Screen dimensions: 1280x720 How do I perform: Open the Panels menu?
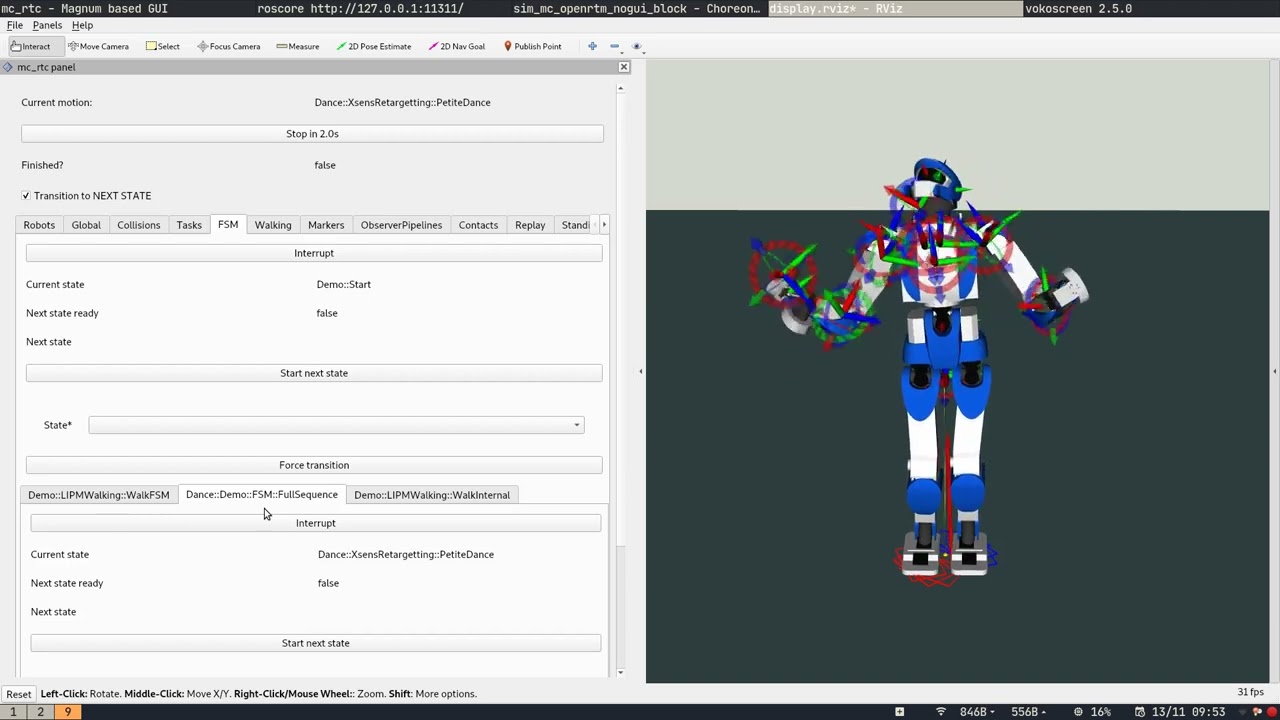coord(47,25)
